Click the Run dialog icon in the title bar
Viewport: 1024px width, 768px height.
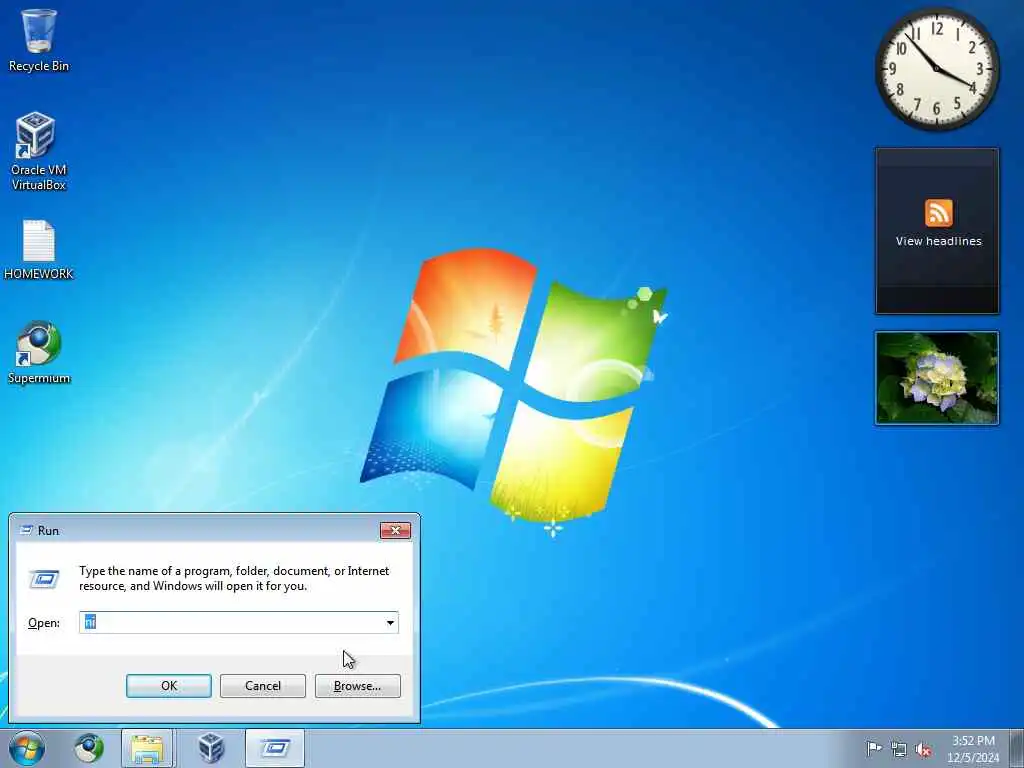pyautogui.click(x=26, y=530)
